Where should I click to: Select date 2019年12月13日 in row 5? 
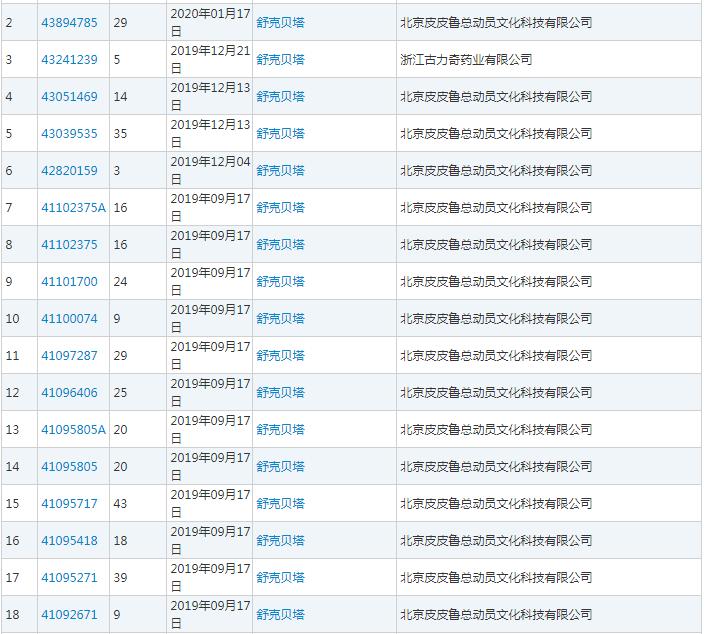point(210,134)
